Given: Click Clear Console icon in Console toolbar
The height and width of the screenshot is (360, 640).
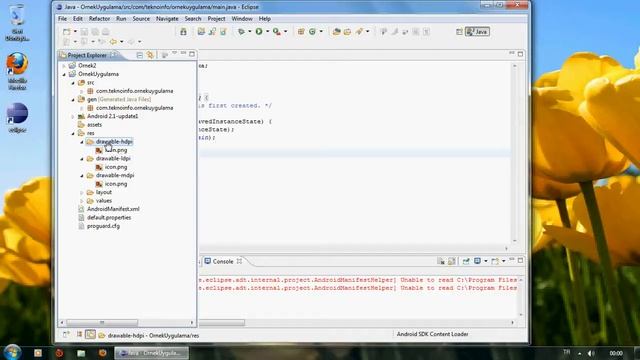Looking at the screenshot, I should point(441,261).
